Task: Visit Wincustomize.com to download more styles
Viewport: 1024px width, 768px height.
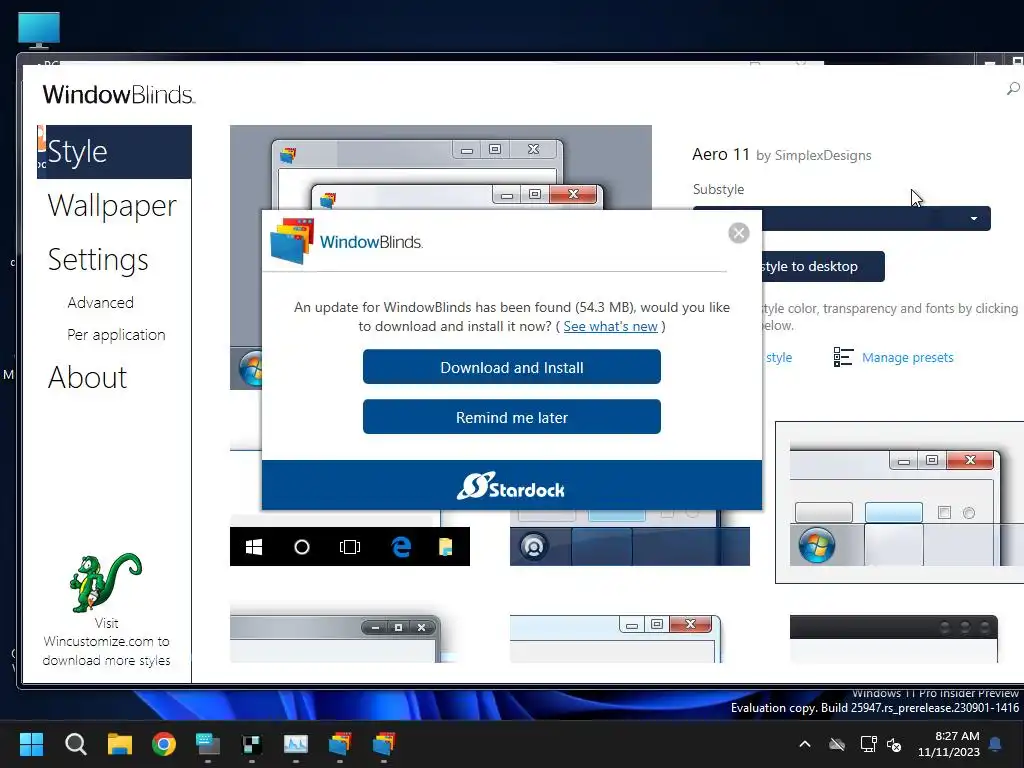Action: pyautogui.click(x=106, y=641)
